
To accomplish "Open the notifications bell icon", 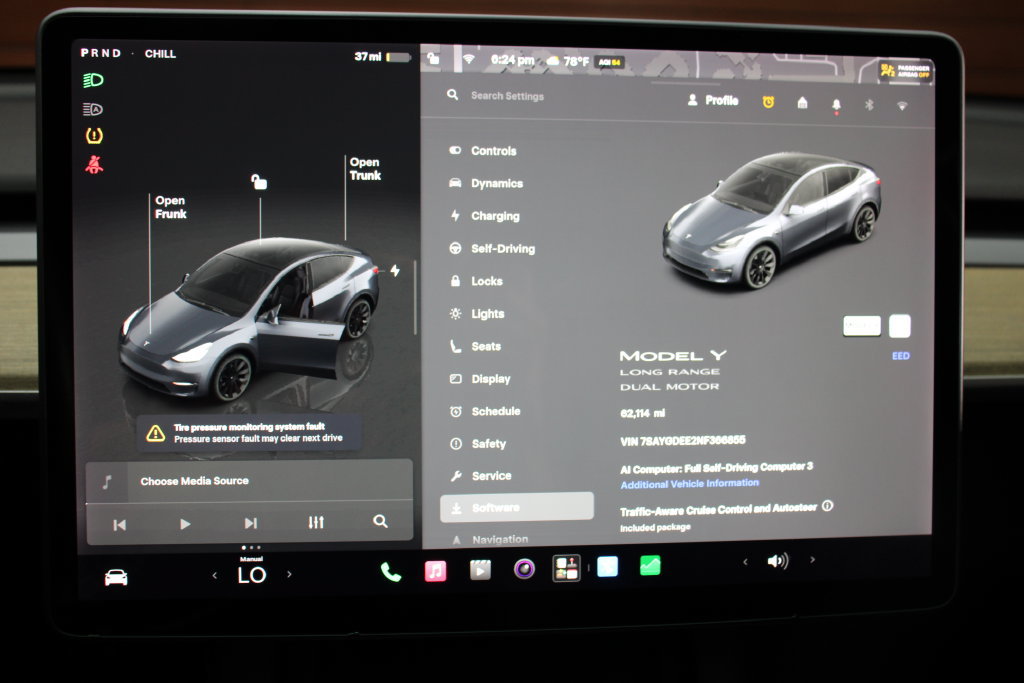I will [836, 105].
